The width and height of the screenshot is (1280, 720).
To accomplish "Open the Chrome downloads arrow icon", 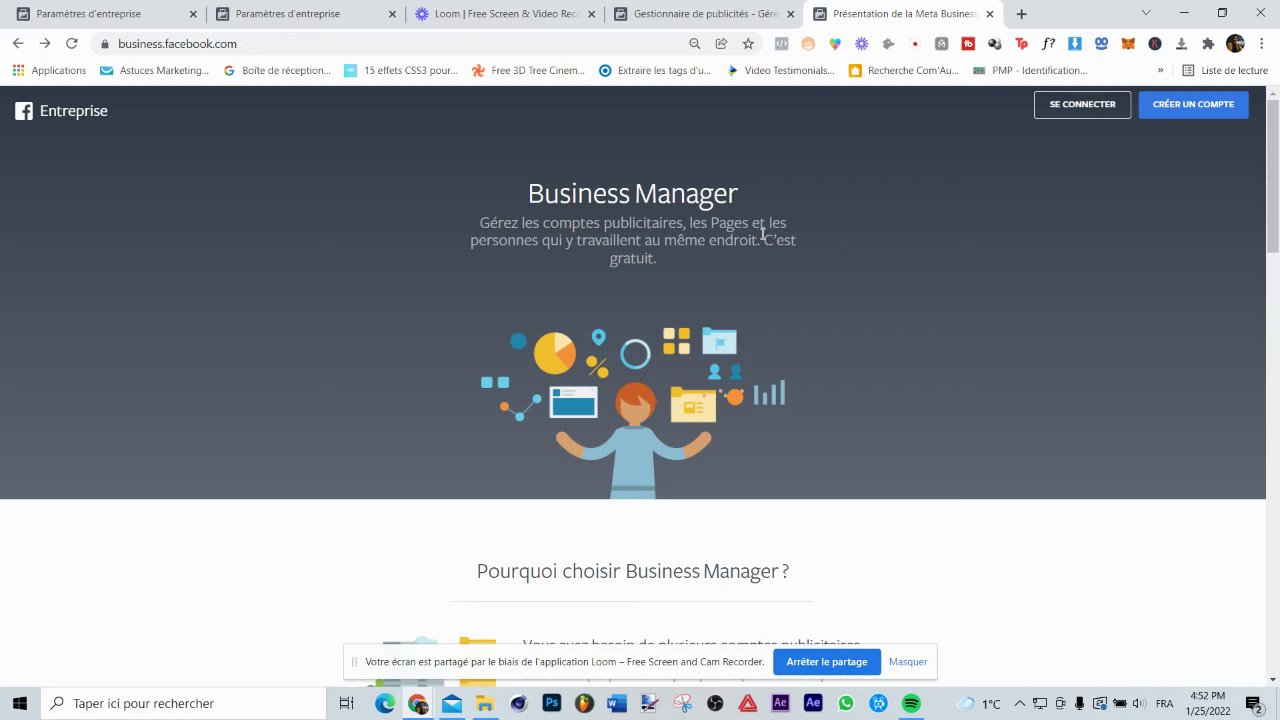I will coord(1181,44).
